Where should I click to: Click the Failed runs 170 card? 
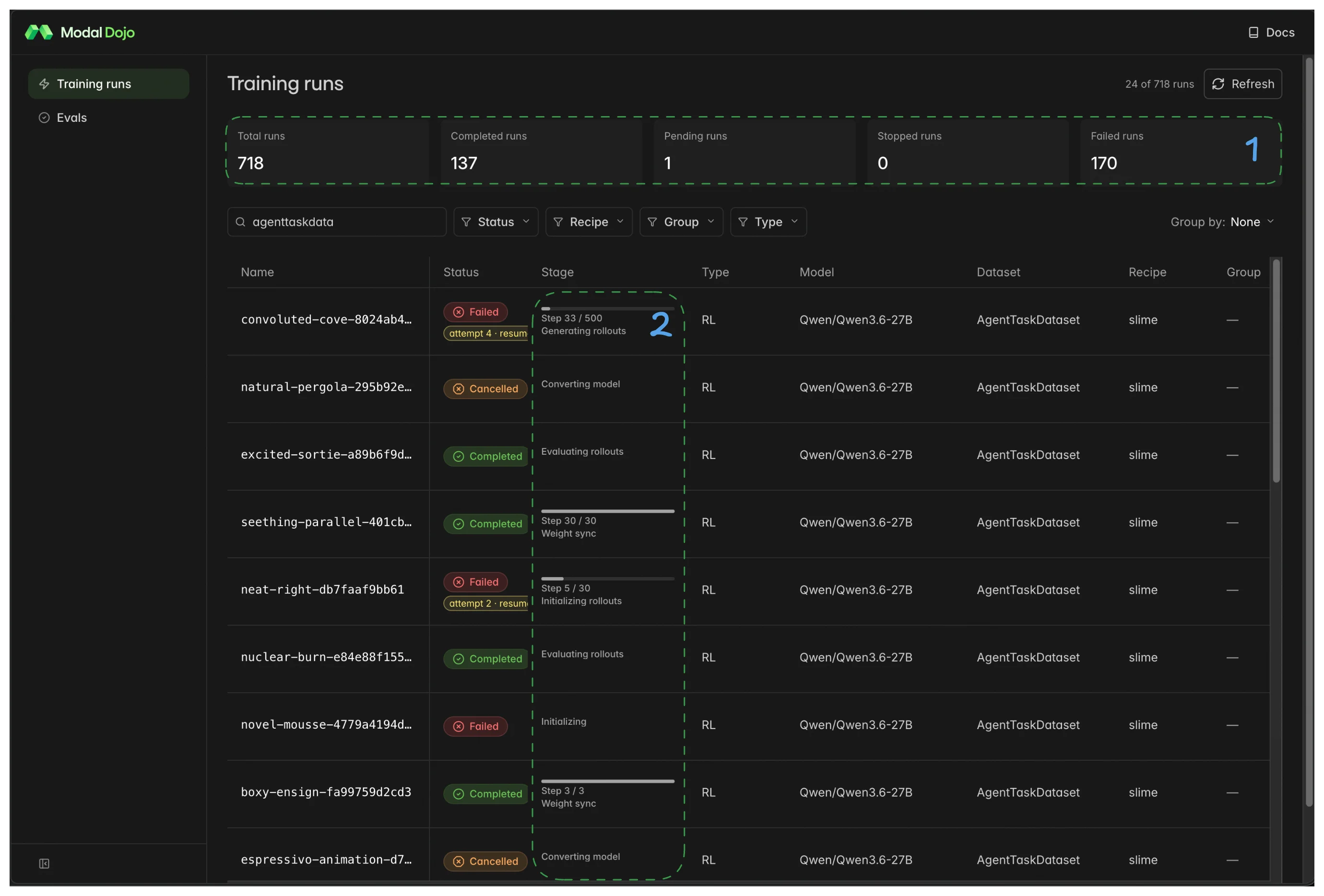coord(1181,152)
